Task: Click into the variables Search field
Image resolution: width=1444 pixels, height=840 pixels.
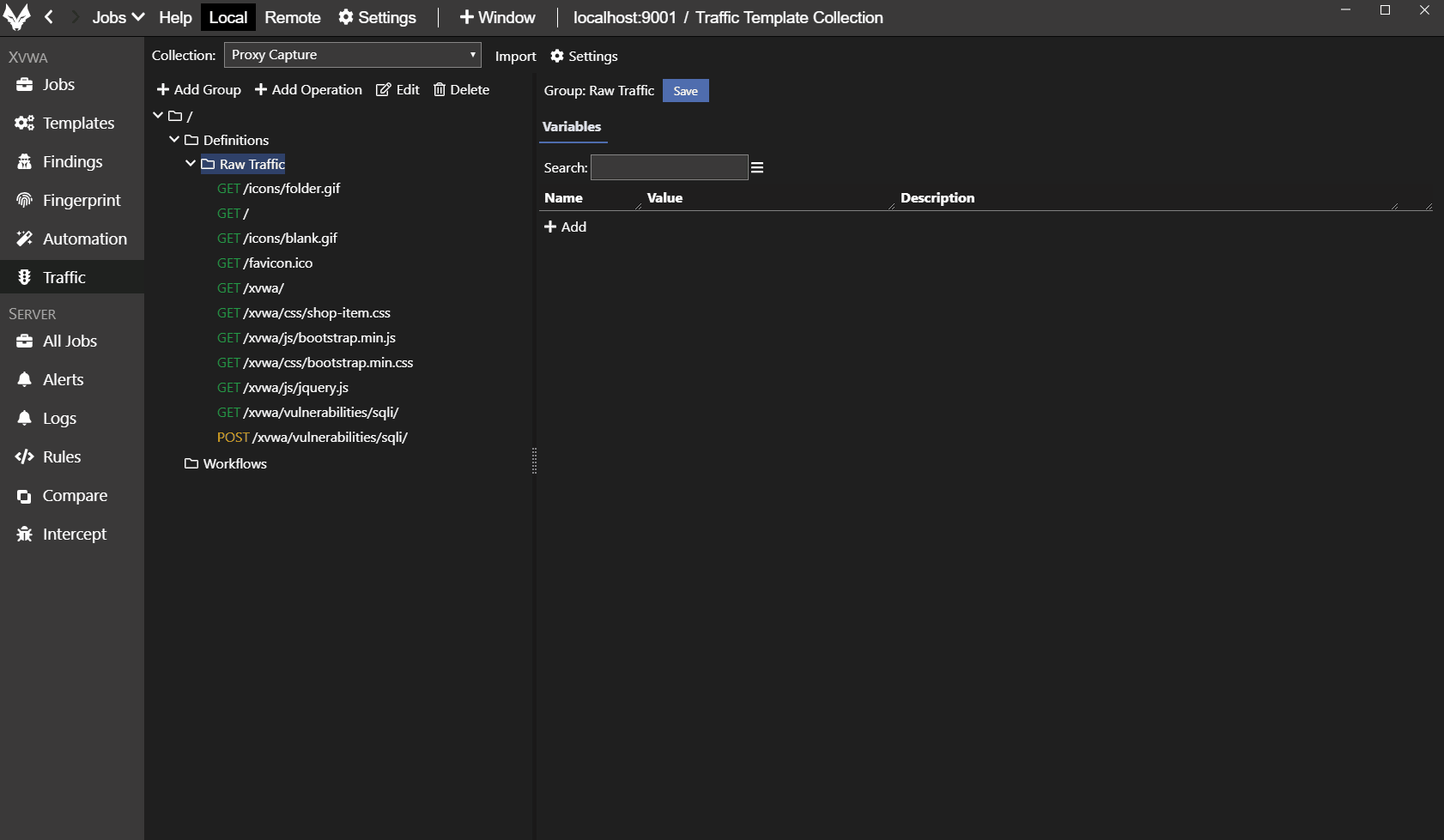Action: click(669, 167)
